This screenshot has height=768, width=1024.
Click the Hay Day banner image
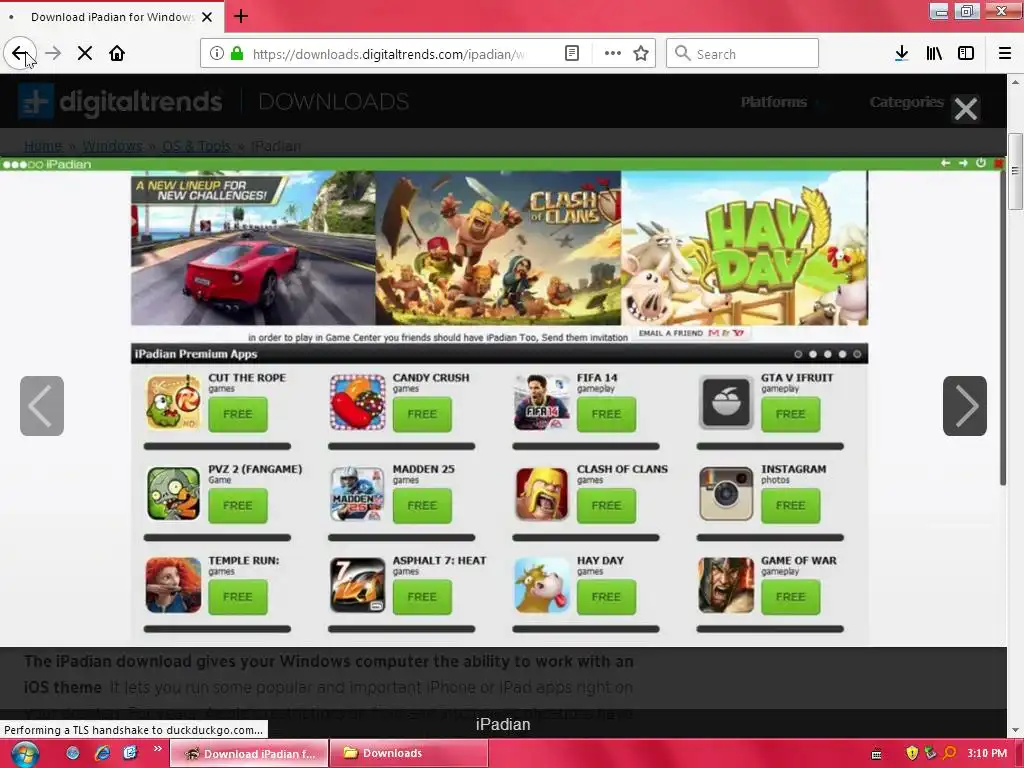coord(744,248)
